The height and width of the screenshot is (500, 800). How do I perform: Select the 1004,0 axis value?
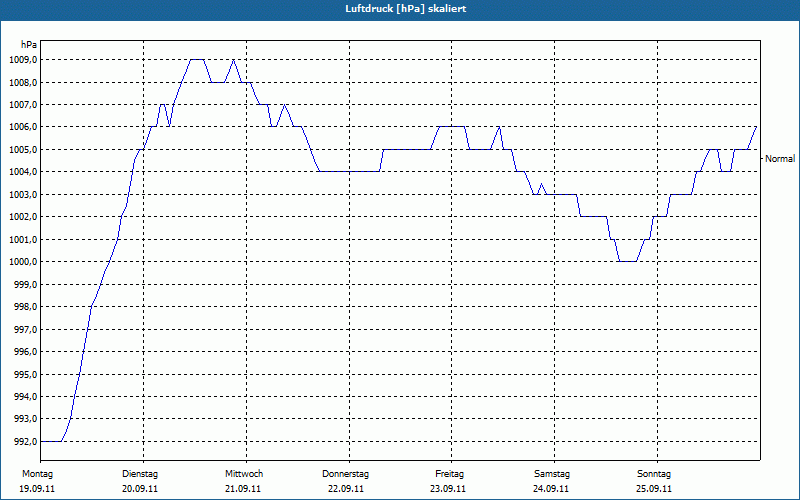(x=23, y=172)
